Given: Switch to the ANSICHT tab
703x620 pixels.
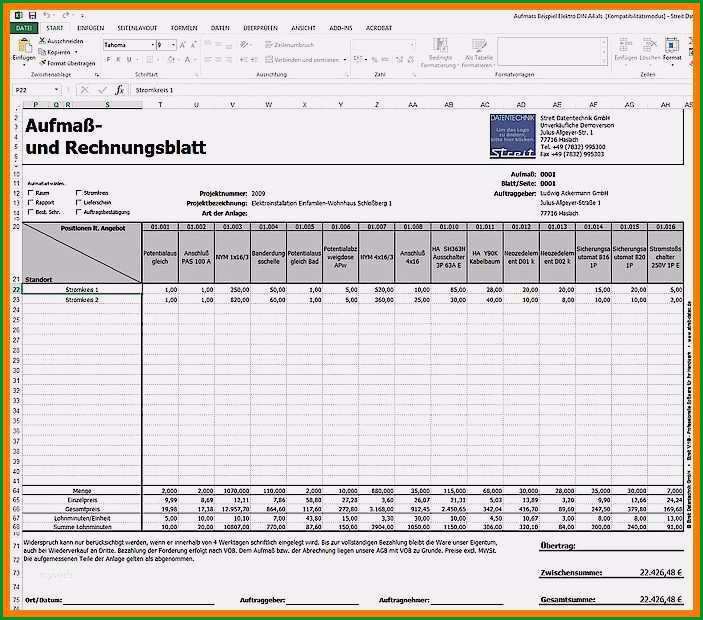Looking at the screenshot, I should pyautogui.click(x=303, y=28).
